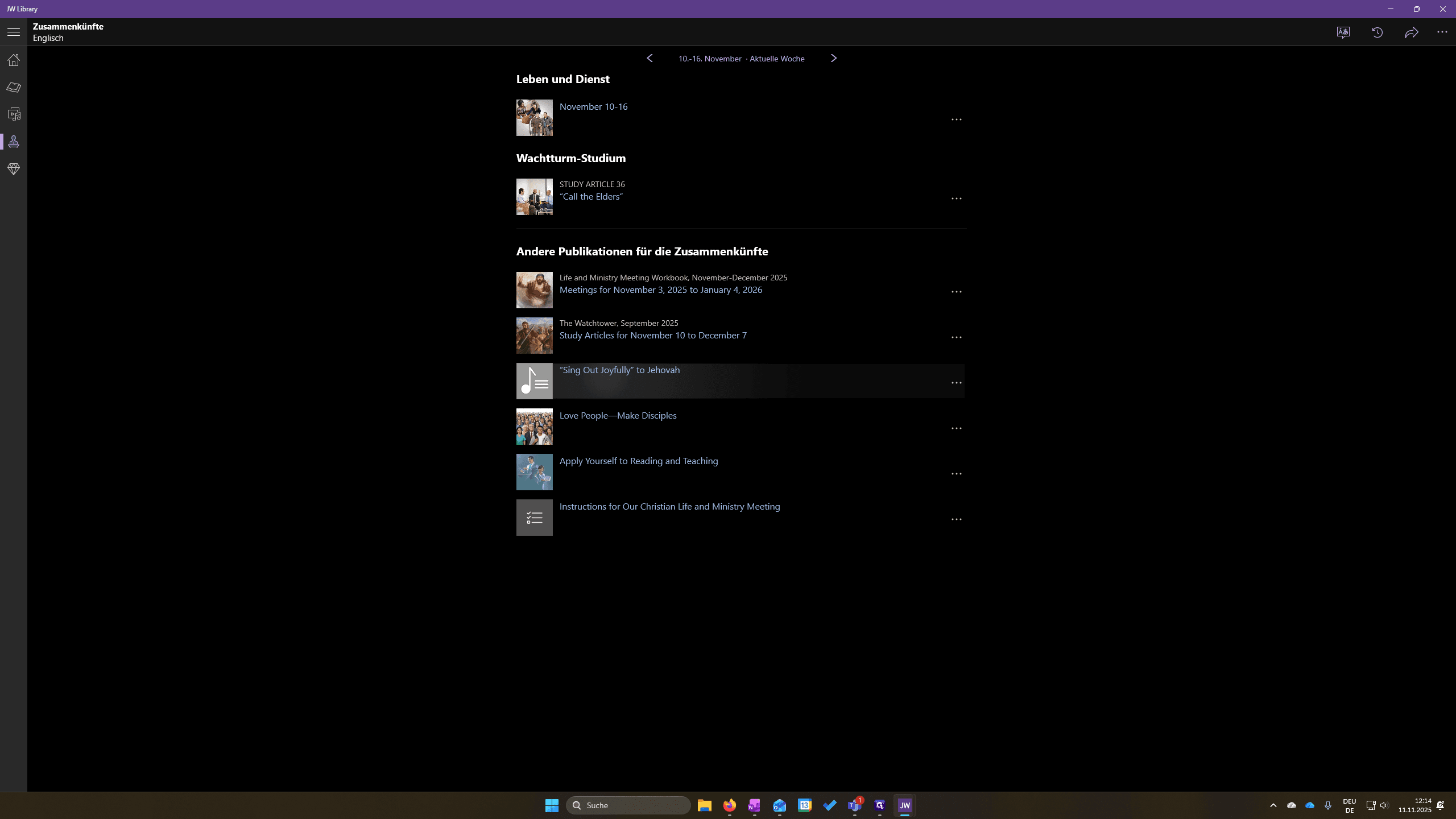The width and height of the screenshot is (1456, 819).
Task: Open Instructions for Our Christian Life link
Action: (669, 507)
